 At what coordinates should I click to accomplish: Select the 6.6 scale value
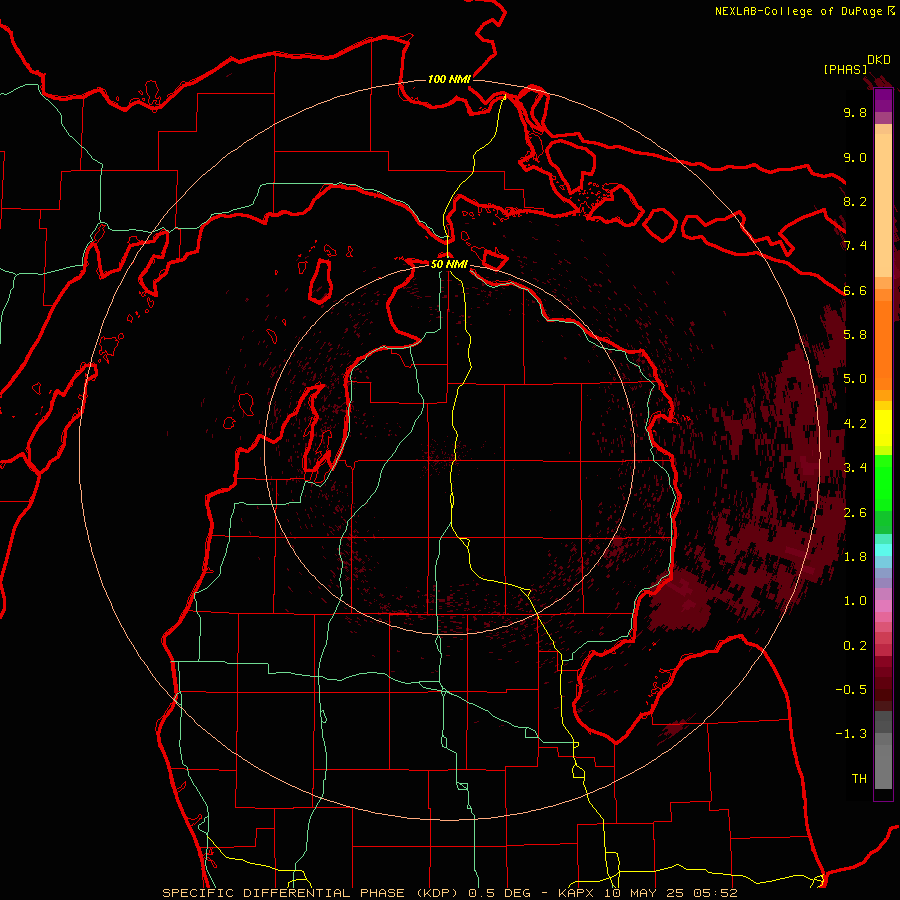(855, 290)
